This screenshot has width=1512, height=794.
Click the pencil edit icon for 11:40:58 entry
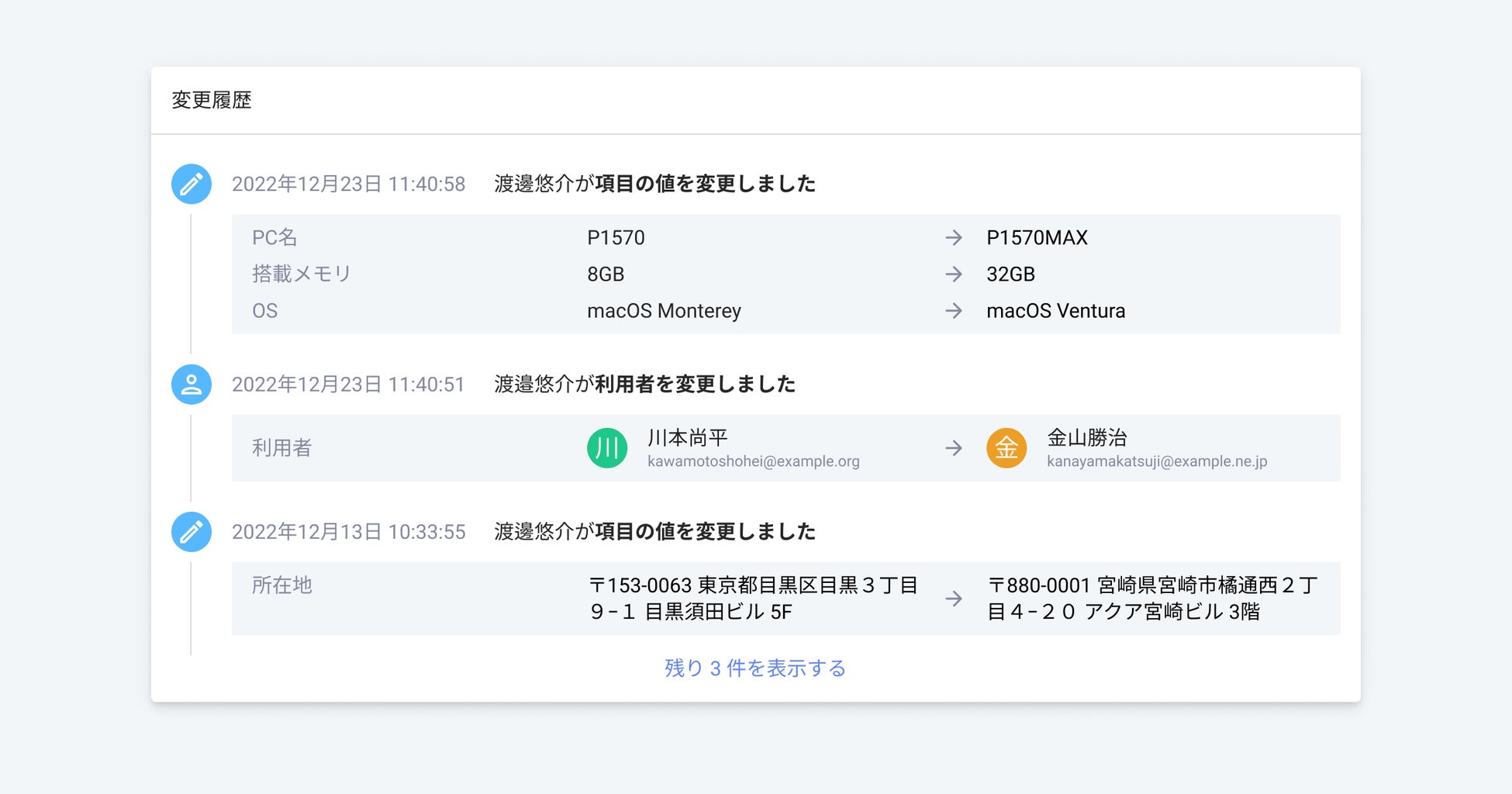point(191,184)
